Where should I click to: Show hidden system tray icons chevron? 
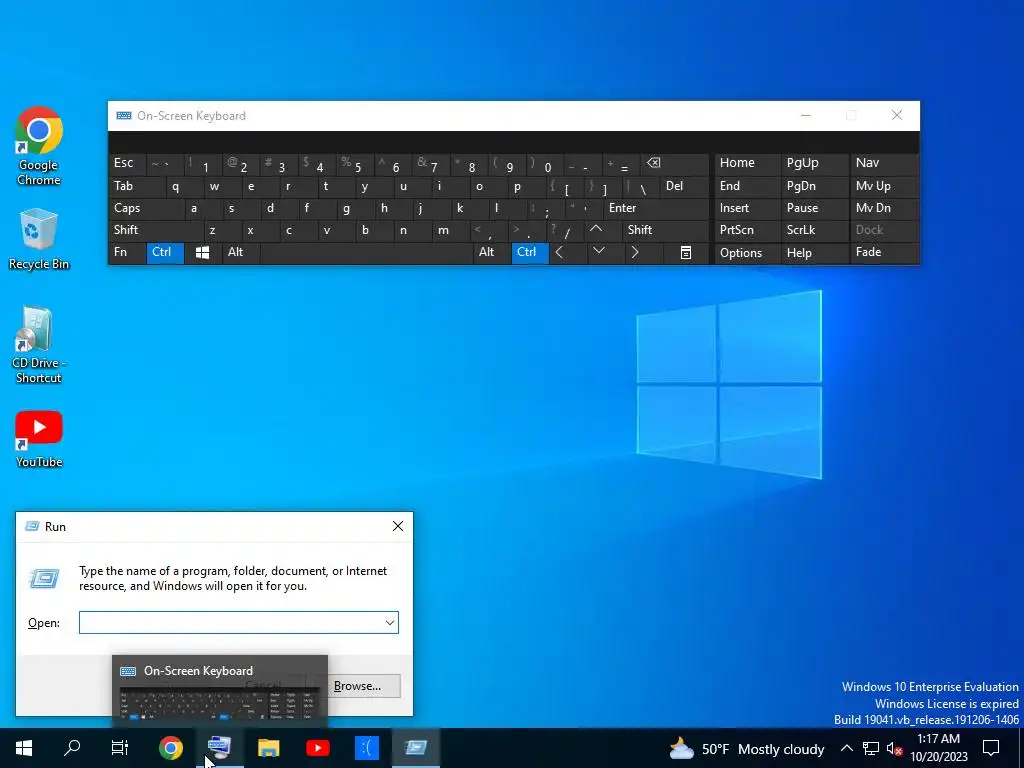point(846,748)
